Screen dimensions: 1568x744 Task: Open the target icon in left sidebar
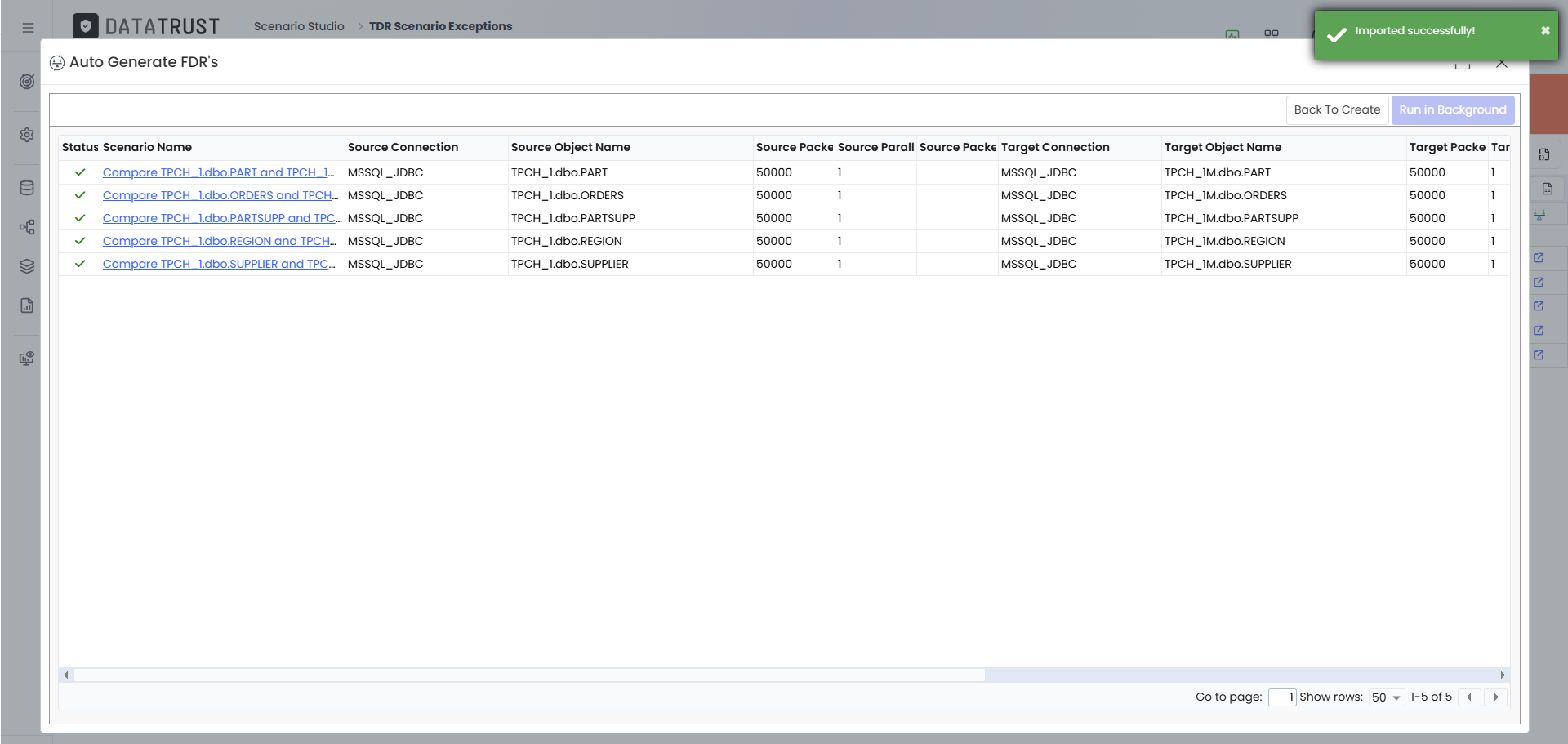pyautogui.click(x=27, y=82)
